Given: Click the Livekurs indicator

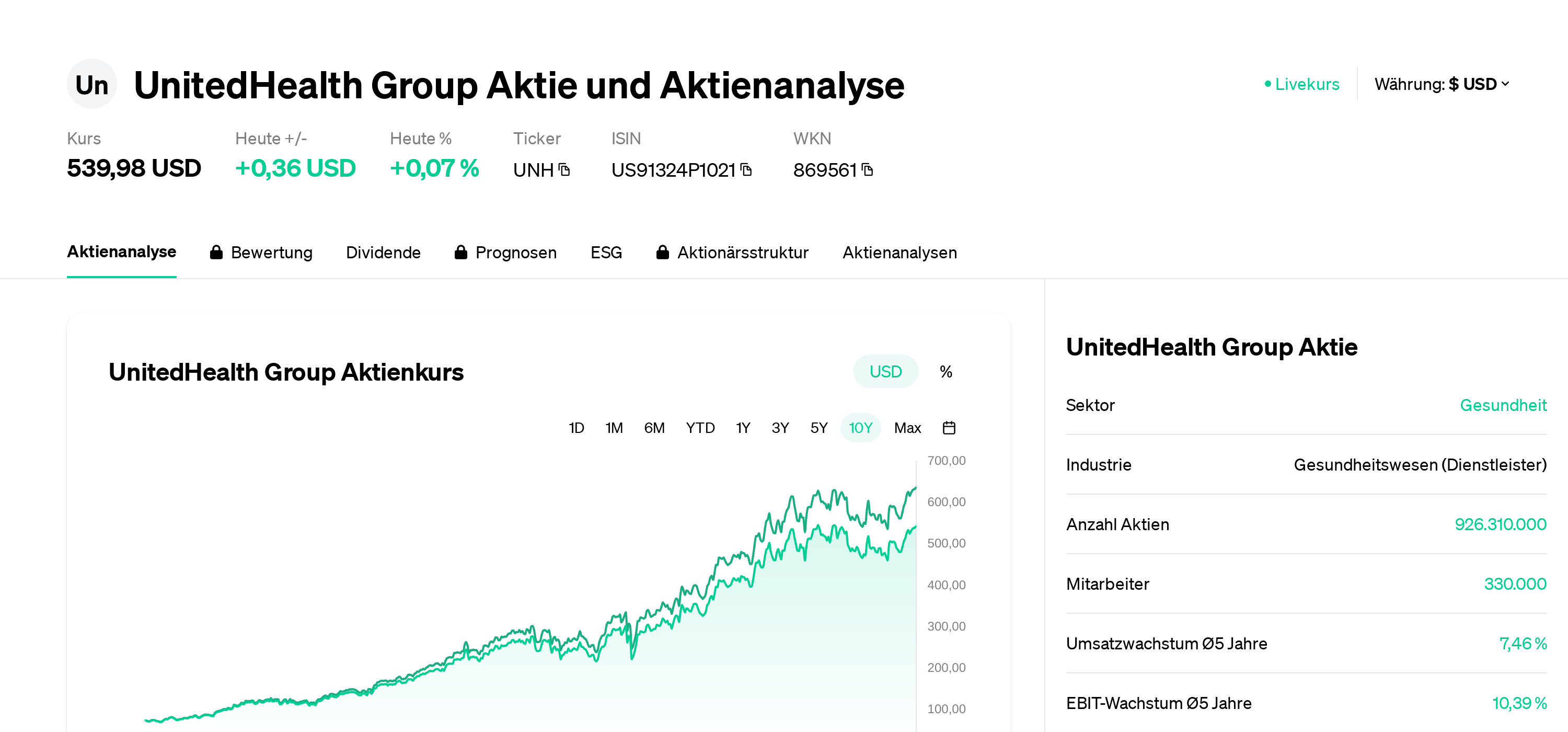Looking at the screenshot, I should pos(1302,84).
